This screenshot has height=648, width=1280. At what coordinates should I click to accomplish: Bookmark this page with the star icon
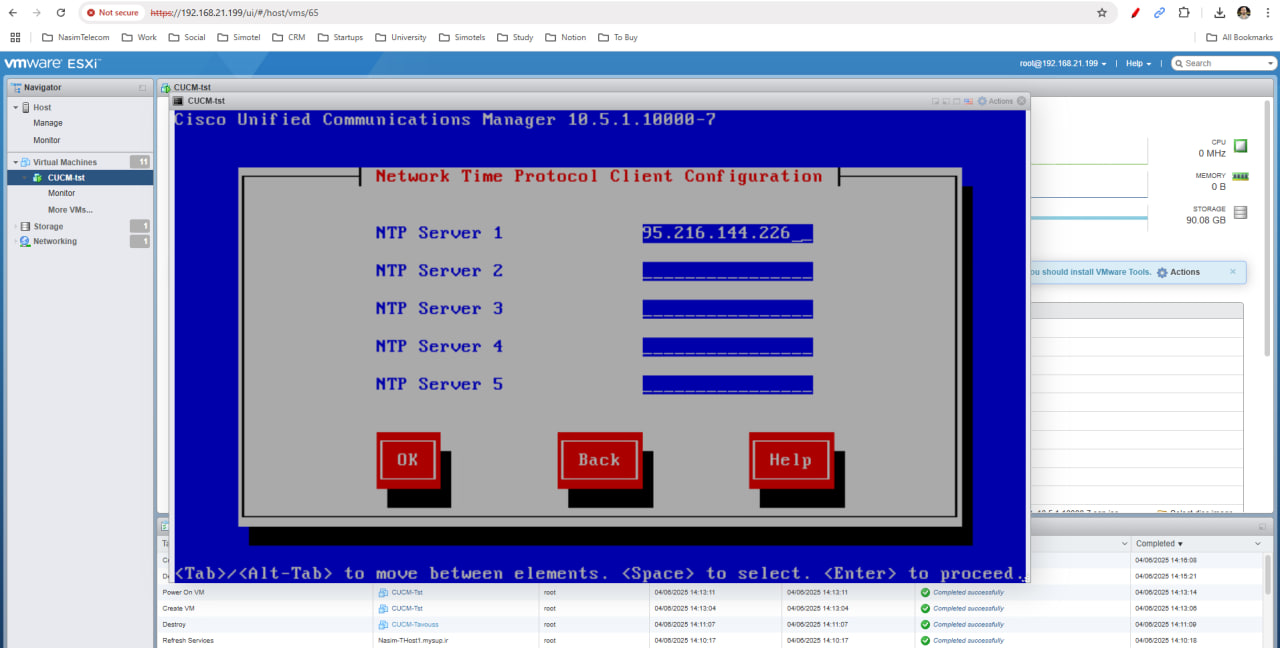click(x=1102, y=13)
